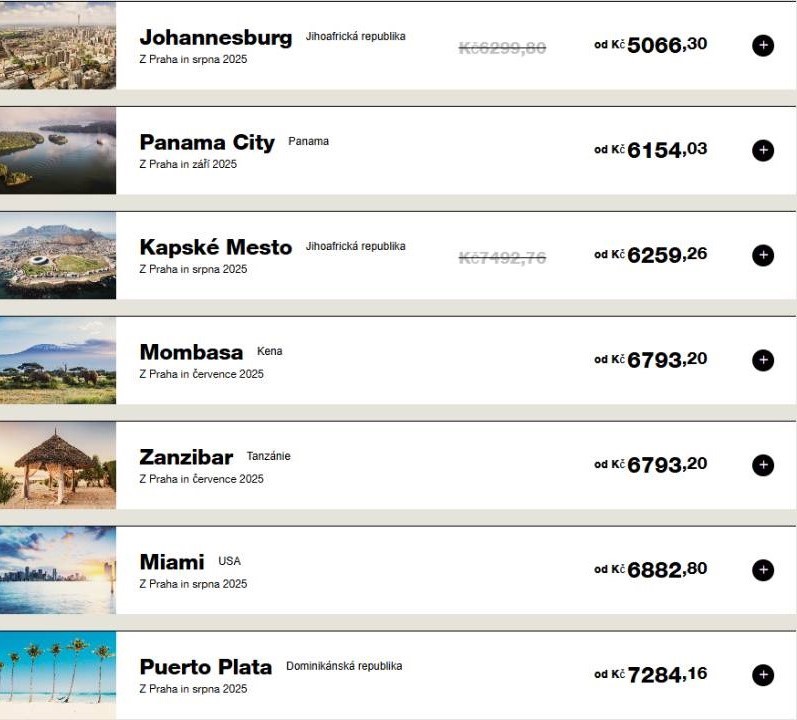This screenshot has width=797, height=720.
Task: Open the Miami skyline thumbnail
Action: pyautogui.click(x=57, y=570)
